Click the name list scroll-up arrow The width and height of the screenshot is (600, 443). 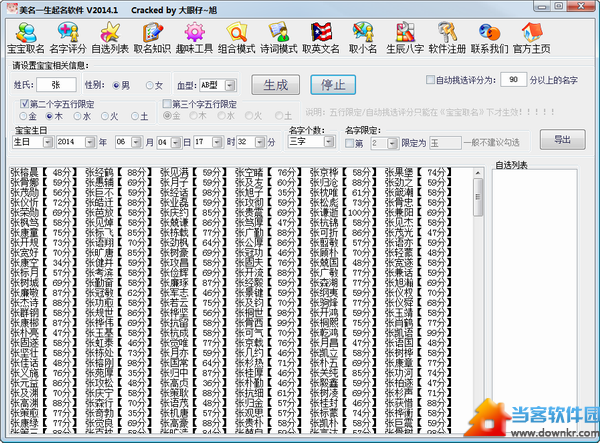click(x=478, y=173)
